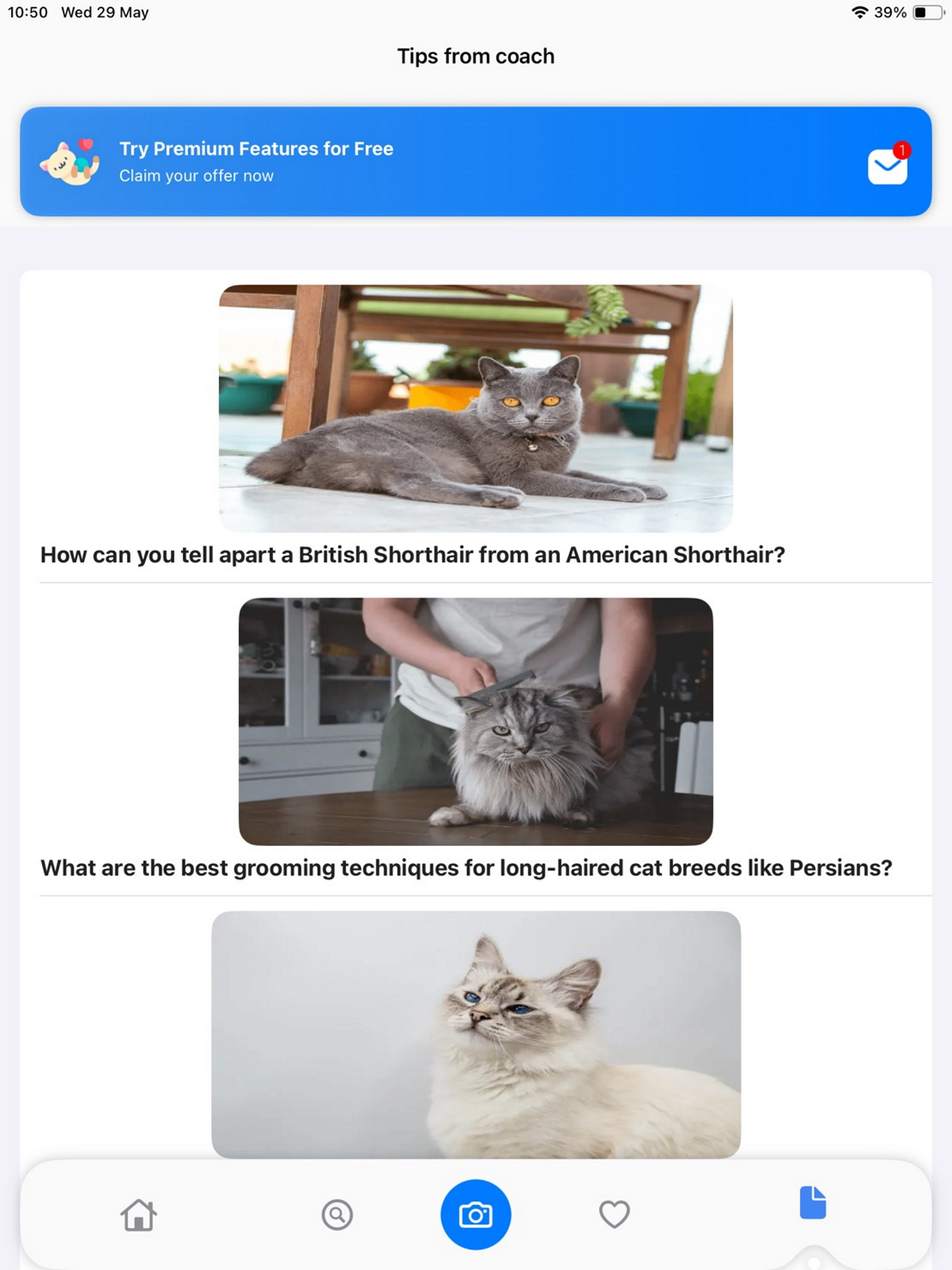Image resolution: width=952 pixels, height=1270 pixels.
Task: Open the blue camera scan button
Action: tap(476, 1215)
